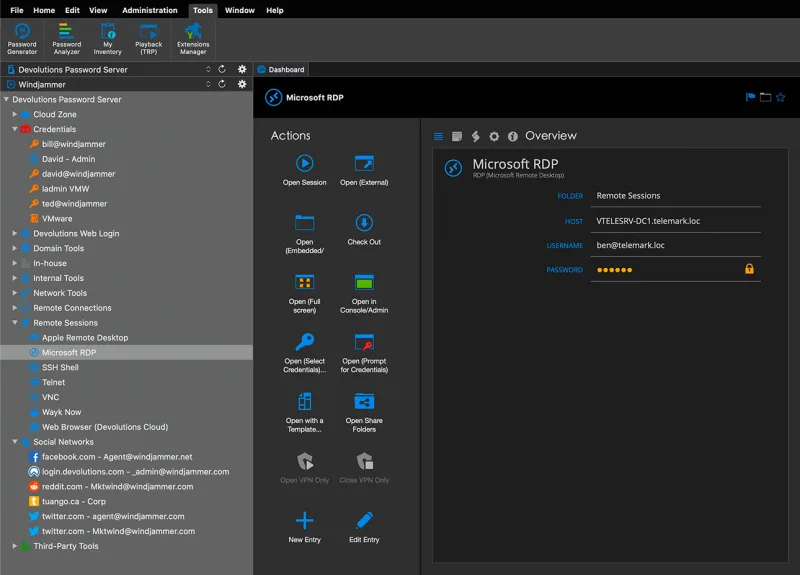Screen dimensions: 800x575
Task: Expand the Domain Tools folder
Action: pos(15,248)
